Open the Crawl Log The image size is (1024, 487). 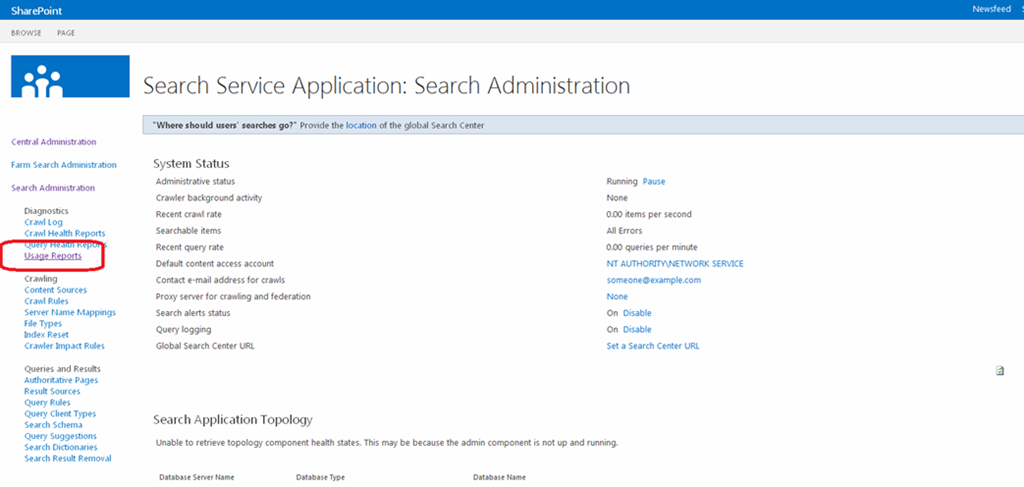click(x=43, y=222)
